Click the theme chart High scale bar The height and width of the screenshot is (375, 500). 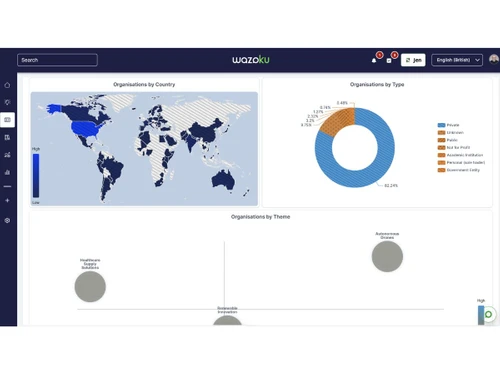(x=481, y=315)
